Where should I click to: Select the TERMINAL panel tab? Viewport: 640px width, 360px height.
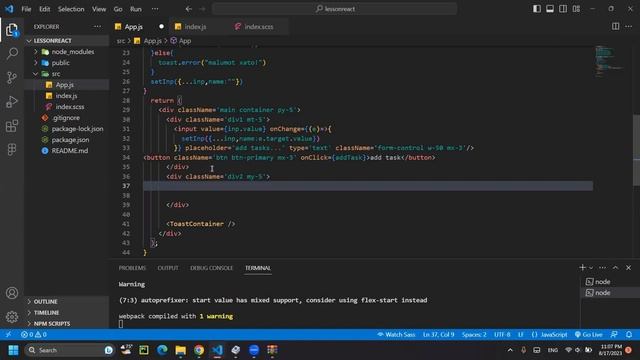258,268
